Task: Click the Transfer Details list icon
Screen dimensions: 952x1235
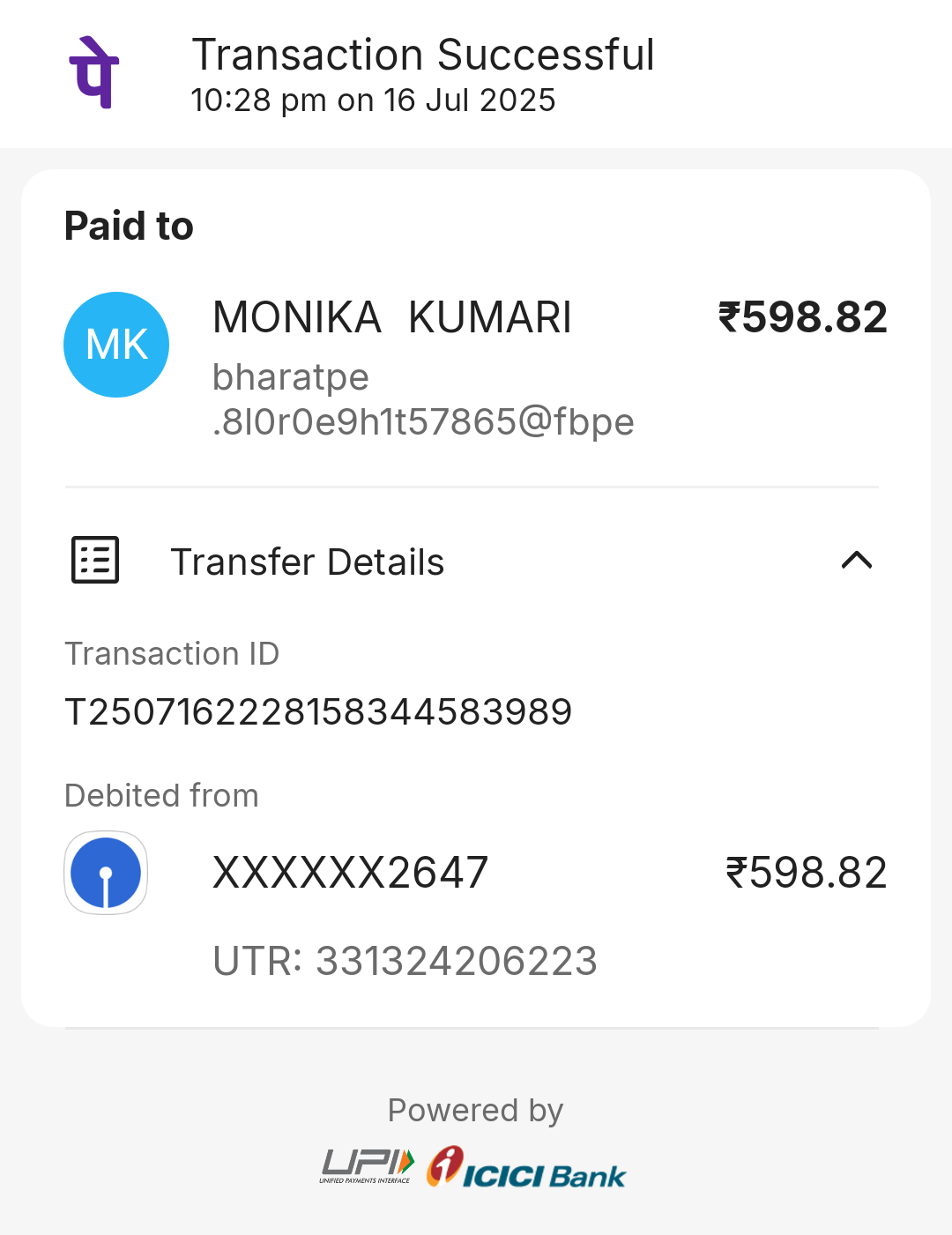Action: (95, 561)
